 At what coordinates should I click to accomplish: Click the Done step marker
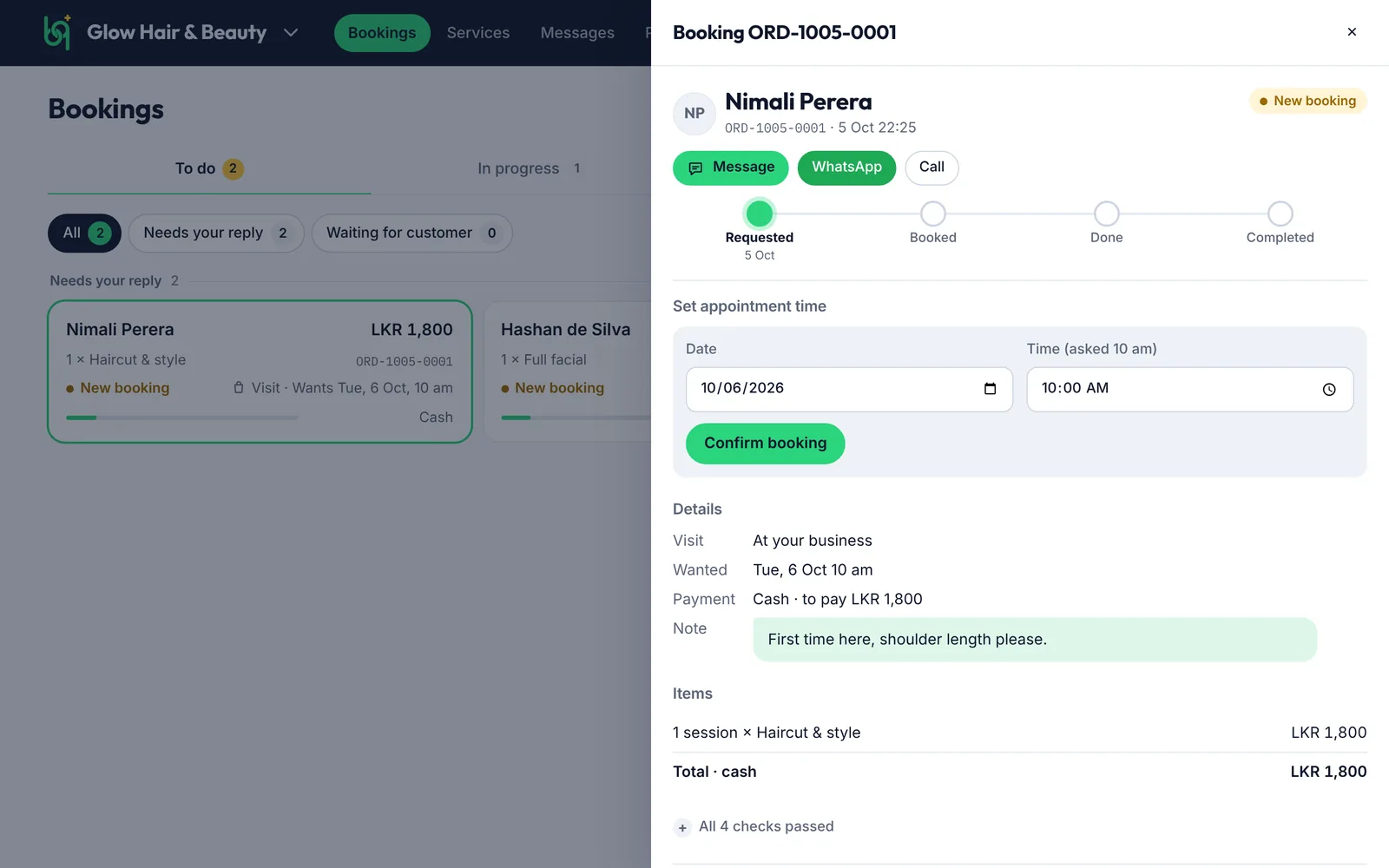pos(1107,214)
